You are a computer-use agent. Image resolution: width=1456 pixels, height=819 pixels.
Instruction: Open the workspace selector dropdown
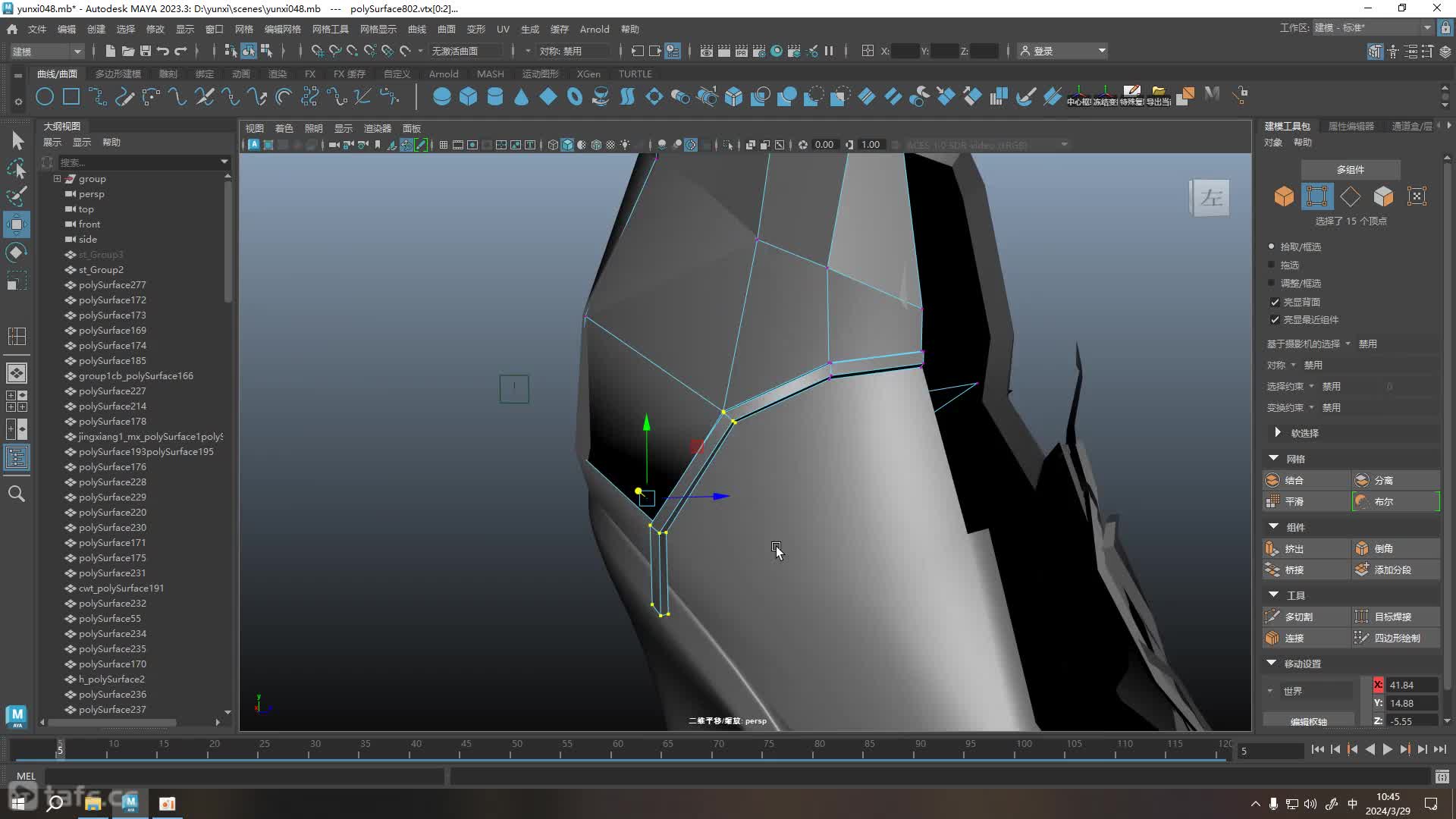[1373, 28]
